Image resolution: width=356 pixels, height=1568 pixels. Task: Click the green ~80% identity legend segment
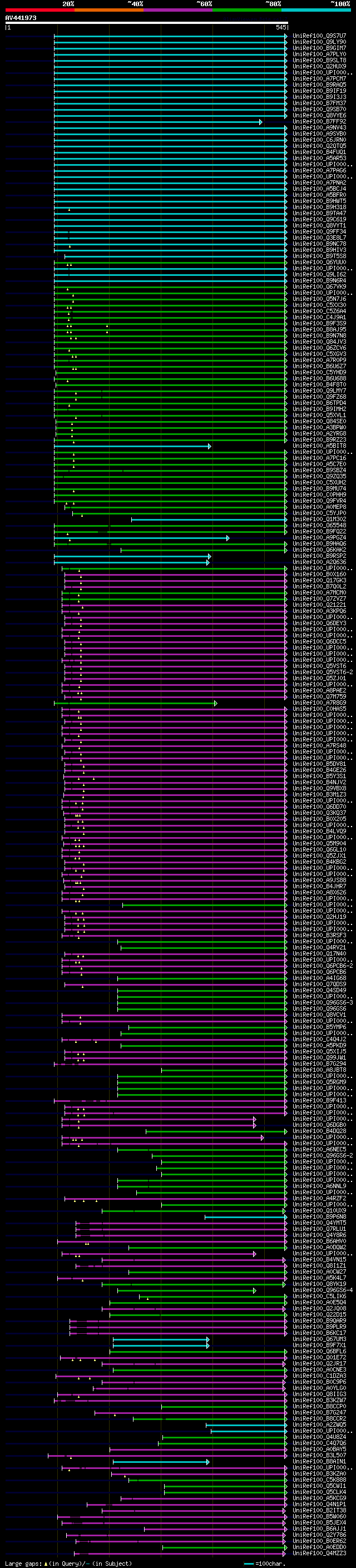point(247,10)
